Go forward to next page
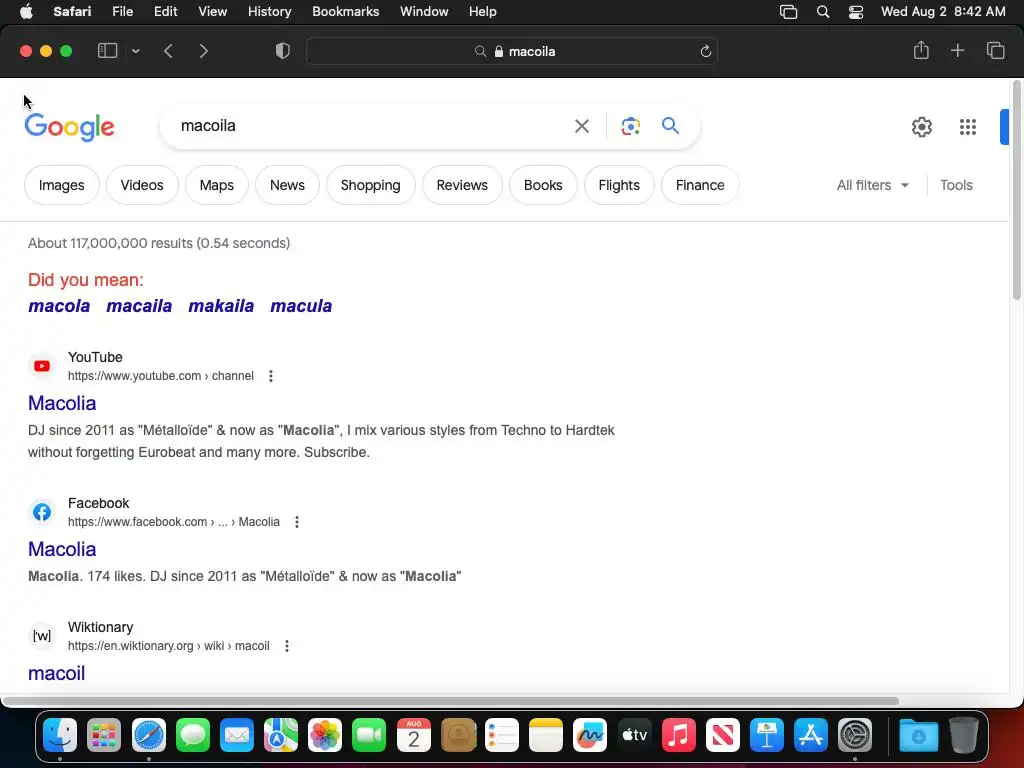The image size is (1024, 768). coord(203,51)
